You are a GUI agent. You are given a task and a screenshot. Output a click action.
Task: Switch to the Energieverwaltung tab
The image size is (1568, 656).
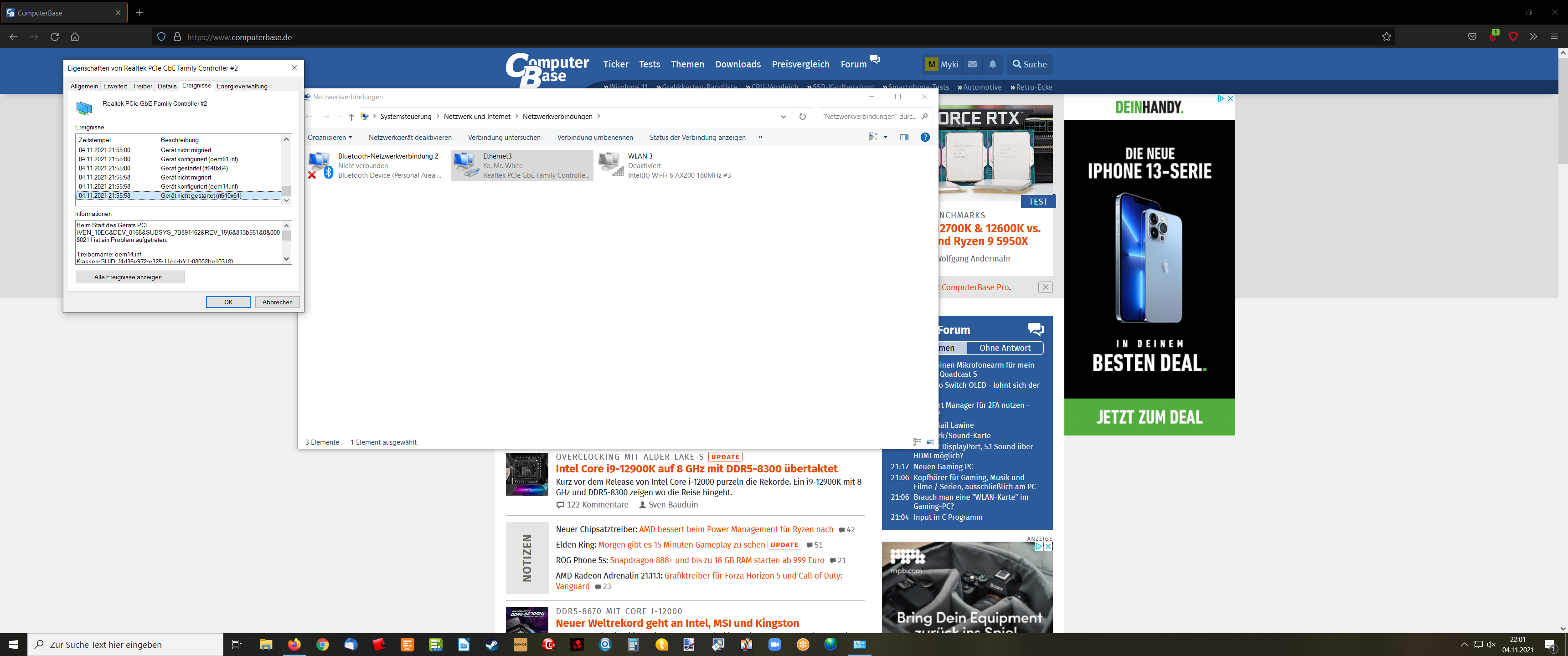point(242,86)
